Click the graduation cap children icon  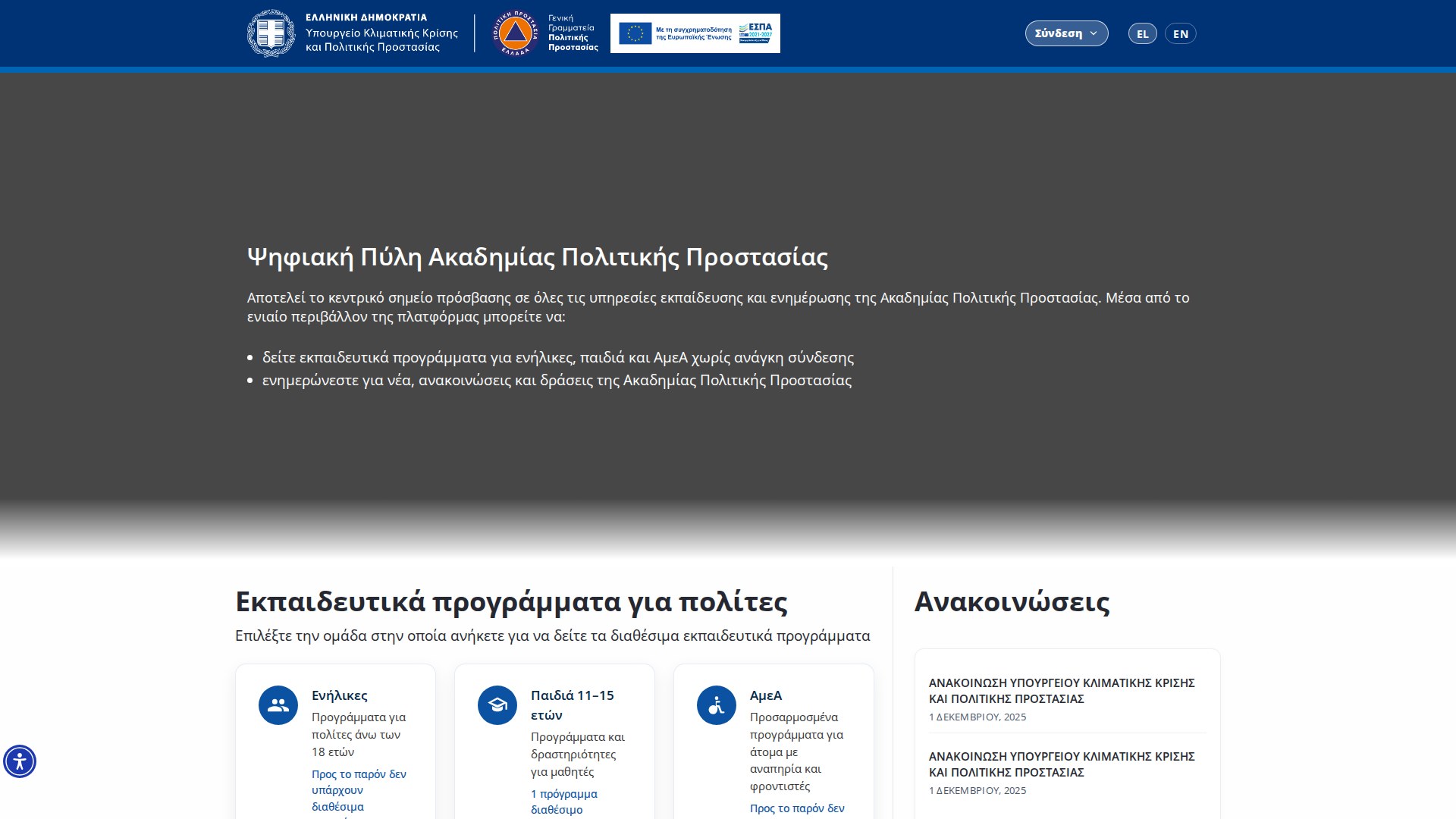point(497,705)
